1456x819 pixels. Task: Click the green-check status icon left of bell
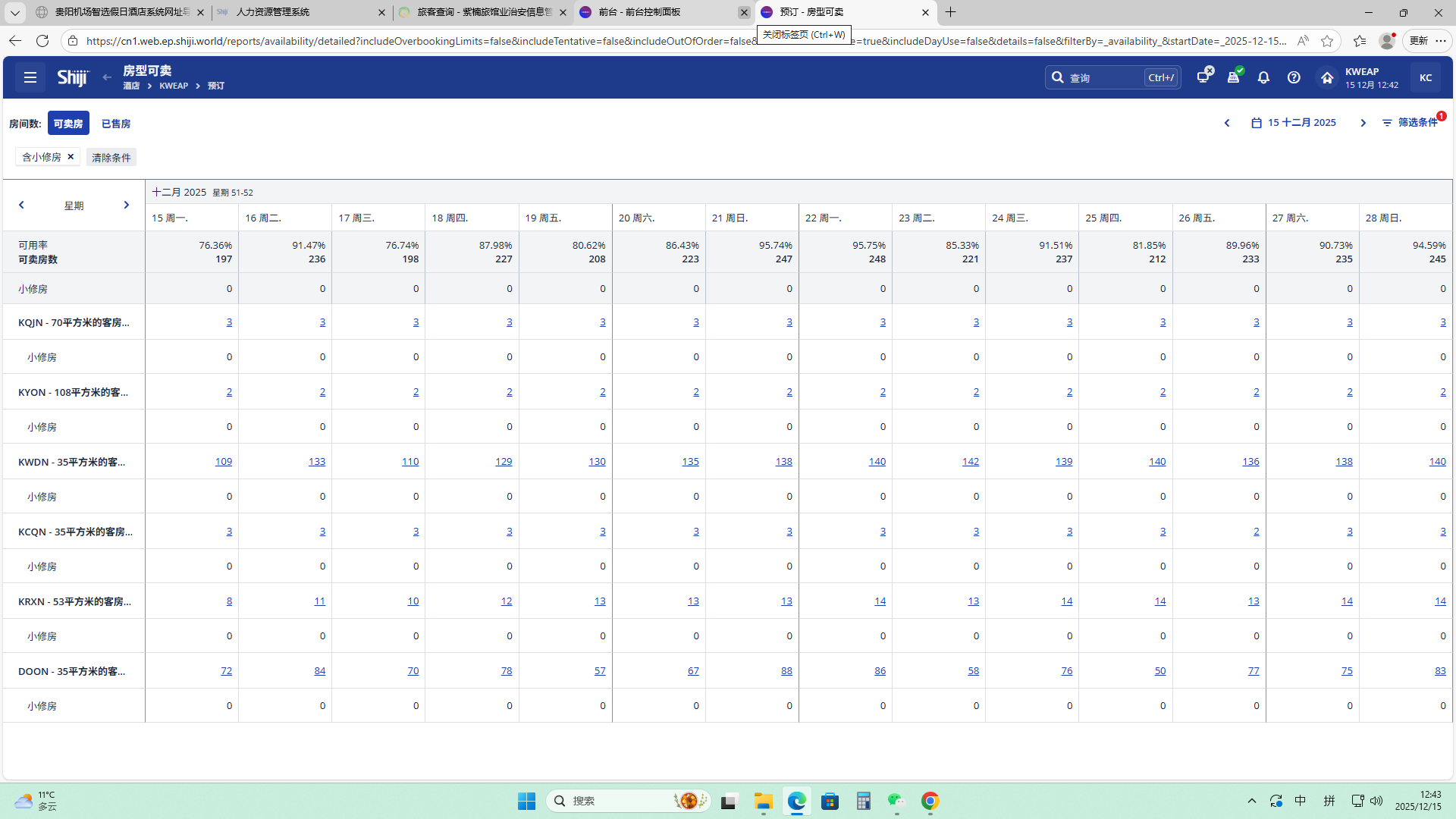tap(1234, 76)
